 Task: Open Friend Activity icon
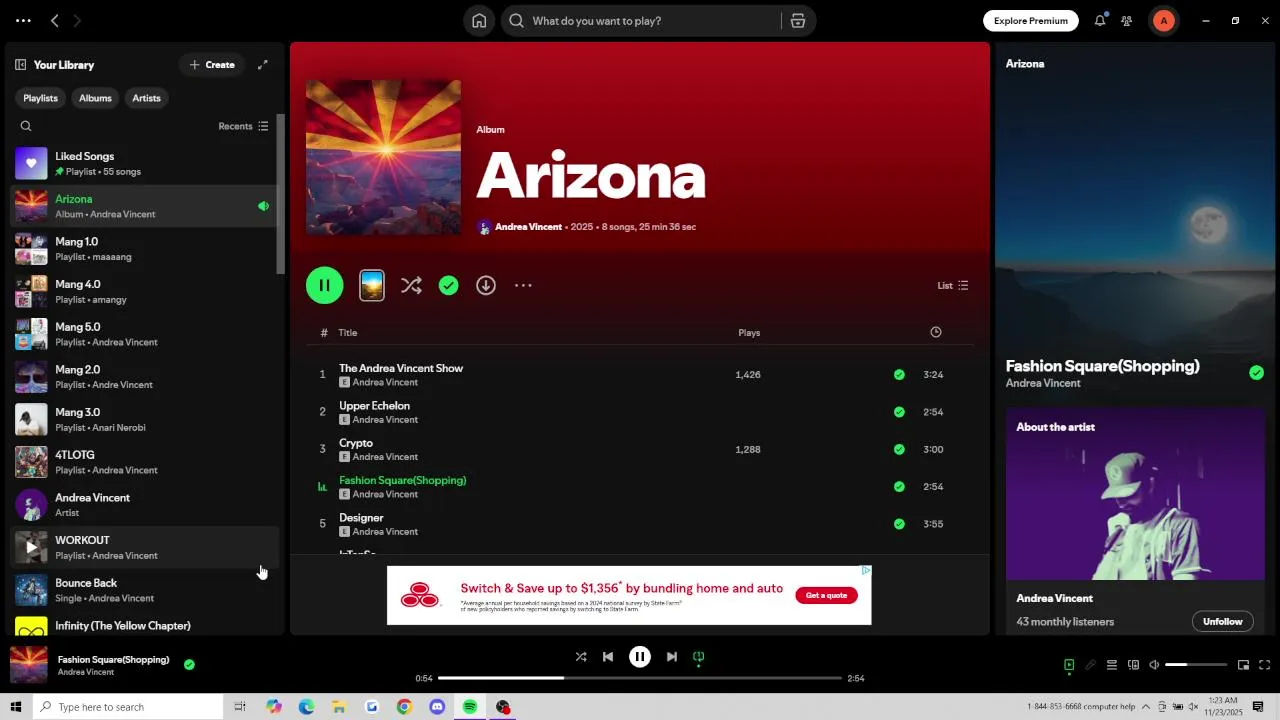click(1127, 21)
